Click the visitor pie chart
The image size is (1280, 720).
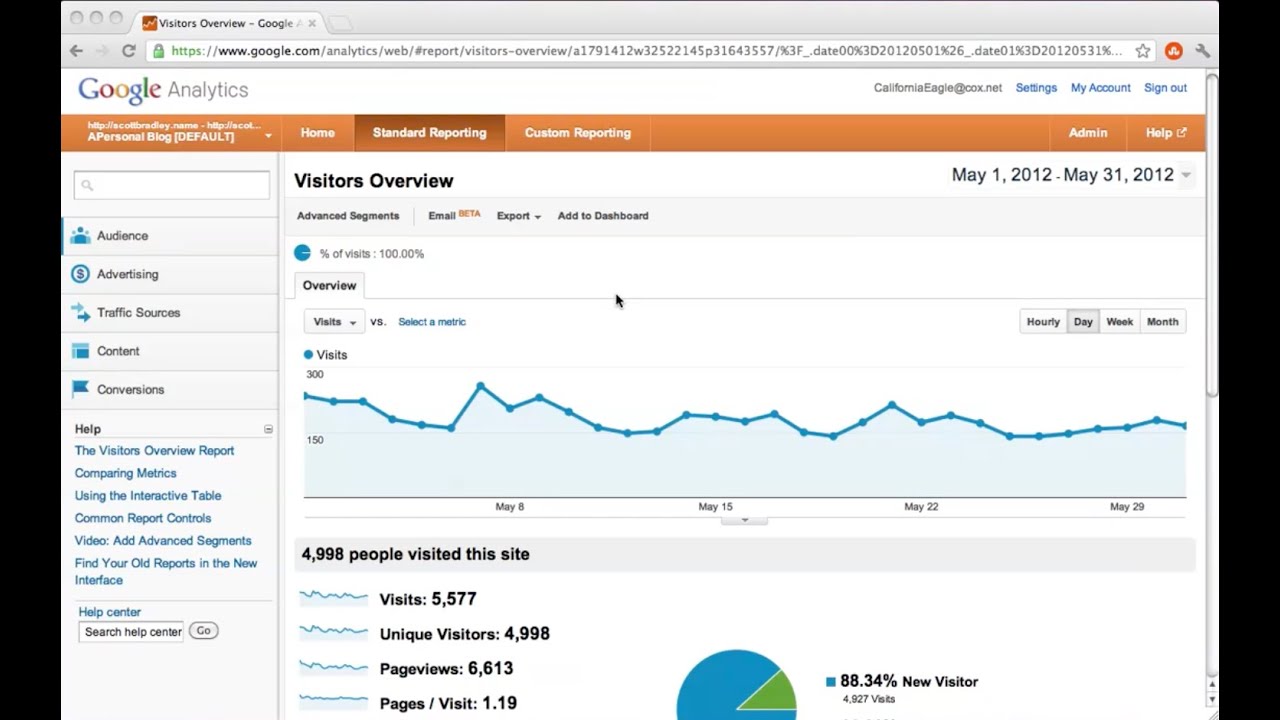[736, 686]
